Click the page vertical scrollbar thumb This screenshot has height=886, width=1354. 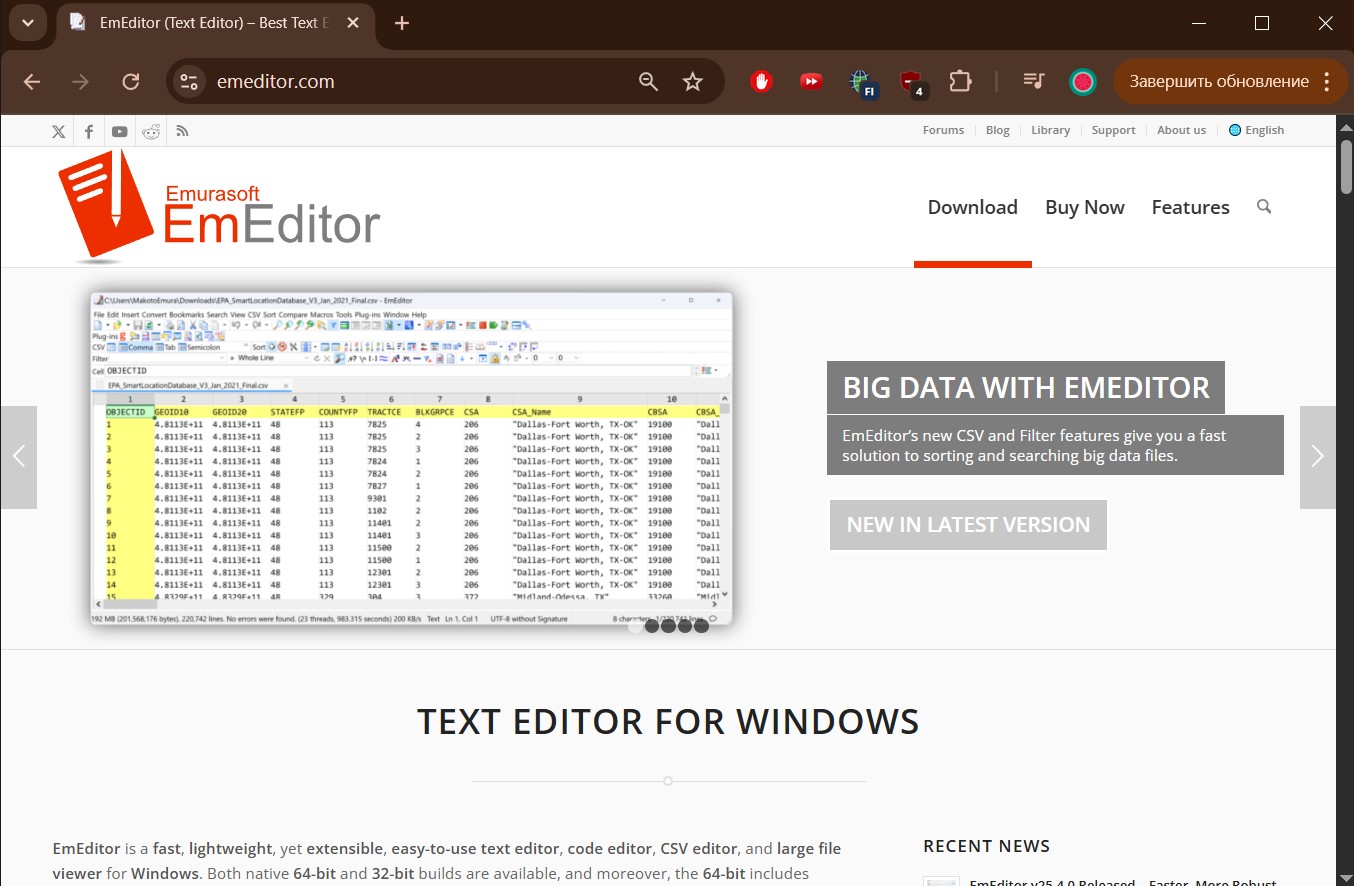(1346, 165)
